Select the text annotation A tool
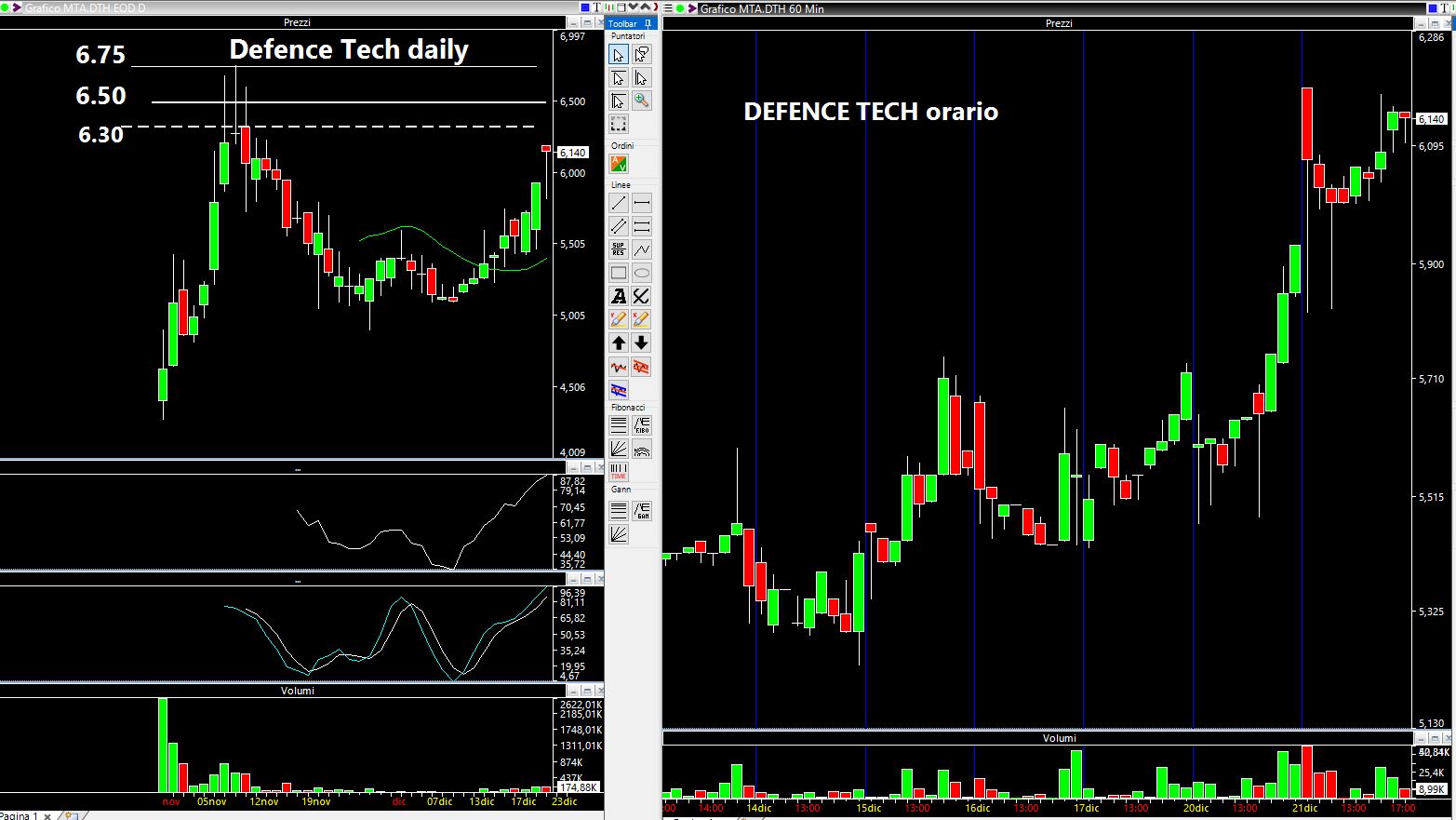The width and height of the screenshot is (1456, 820). click(619, 296)
